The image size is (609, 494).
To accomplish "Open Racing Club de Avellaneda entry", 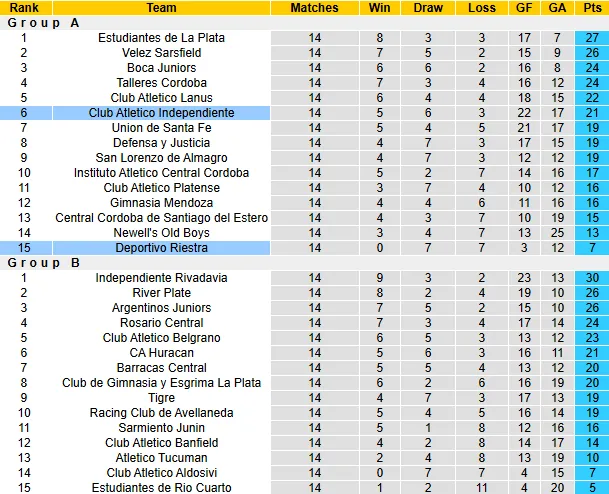I will [x=161, y=413].
